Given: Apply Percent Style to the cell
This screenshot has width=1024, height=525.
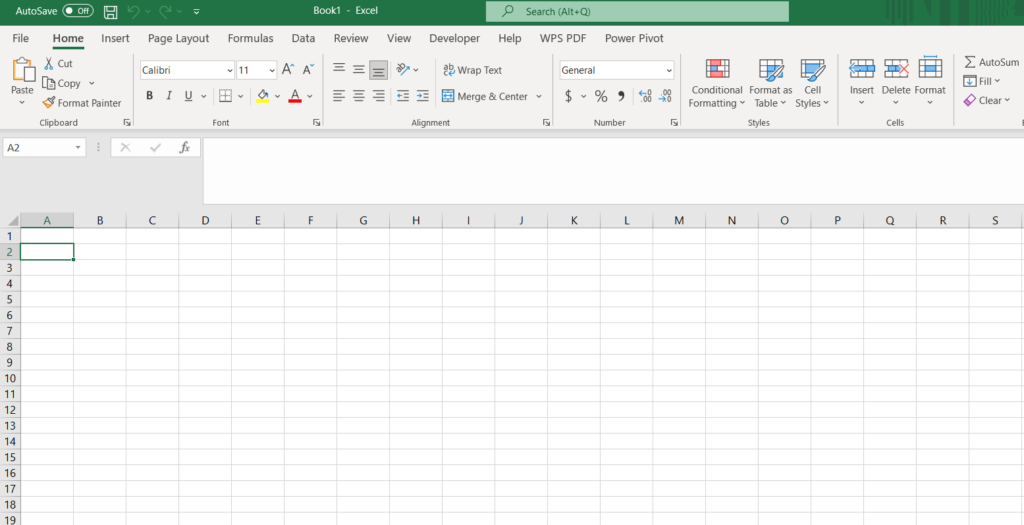Looking at the screenshot, I should tap(601, 96).
